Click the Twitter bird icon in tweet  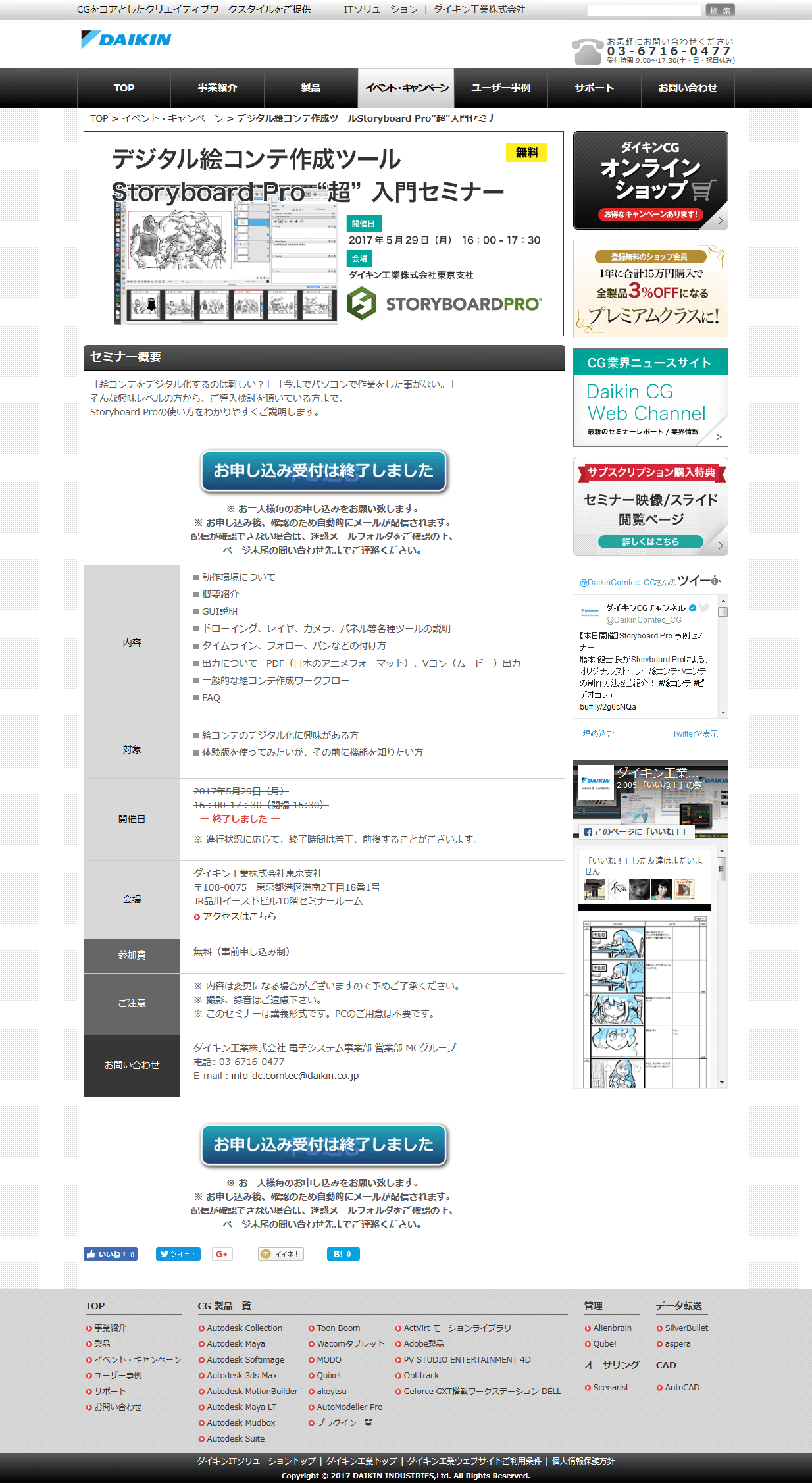(704, 608)
